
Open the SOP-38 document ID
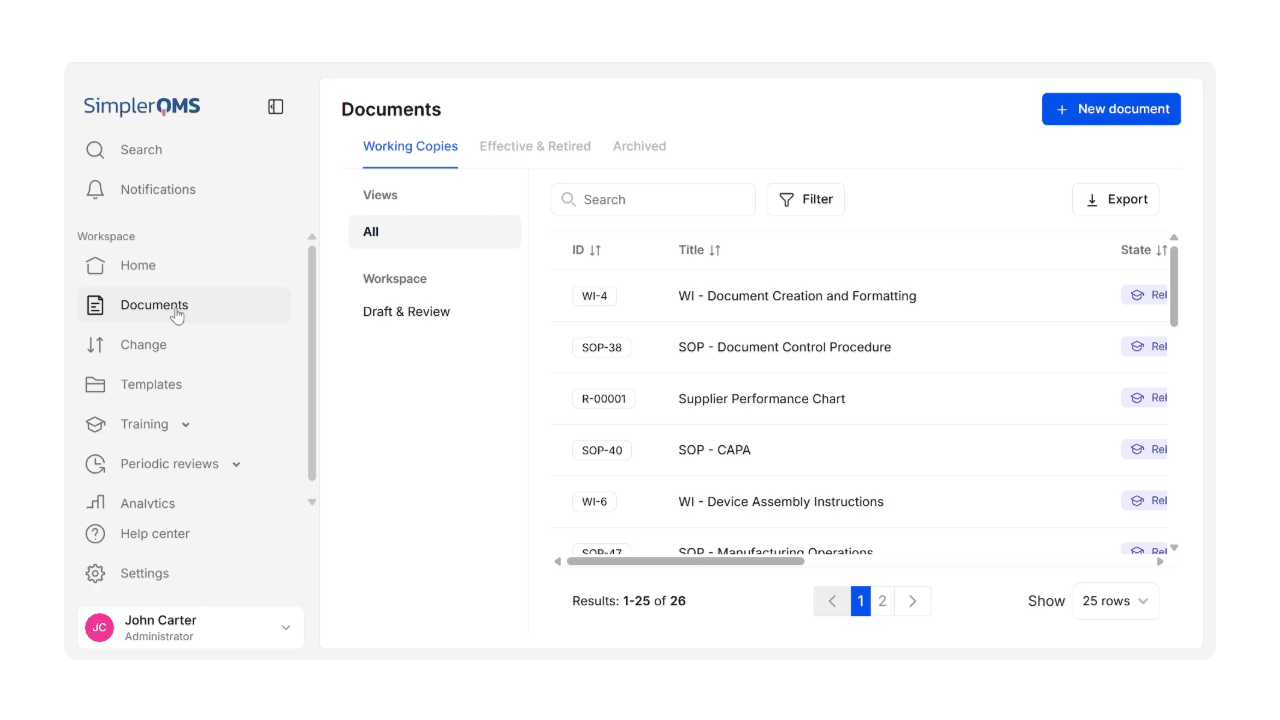(602, 347)
